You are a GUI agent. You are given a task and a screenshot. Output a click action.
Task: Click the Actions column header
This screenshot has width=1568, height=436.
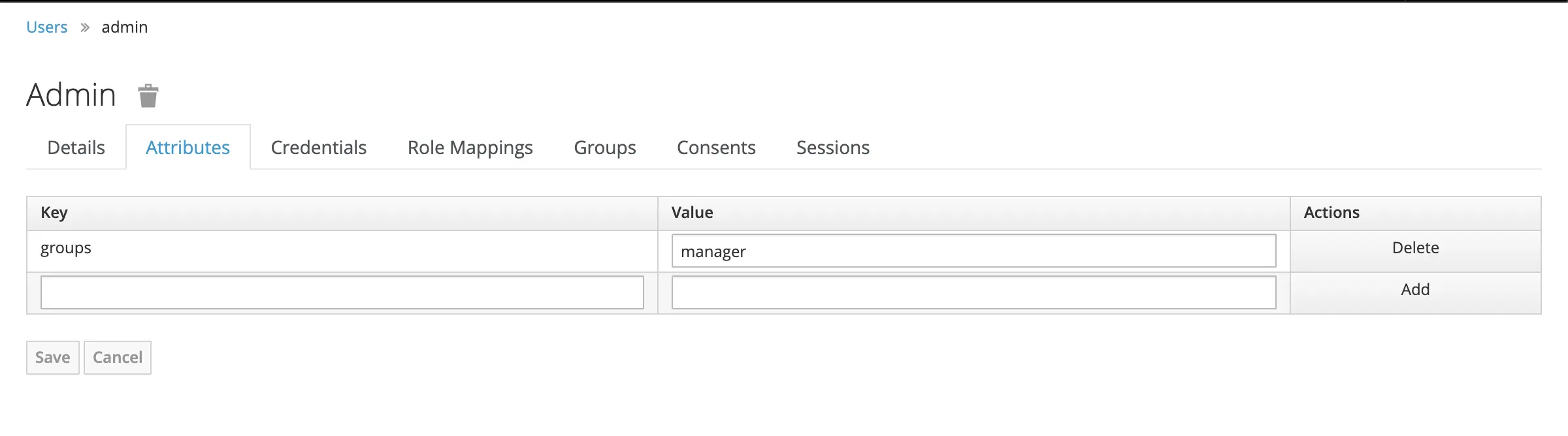click(x=1331, y=213)
